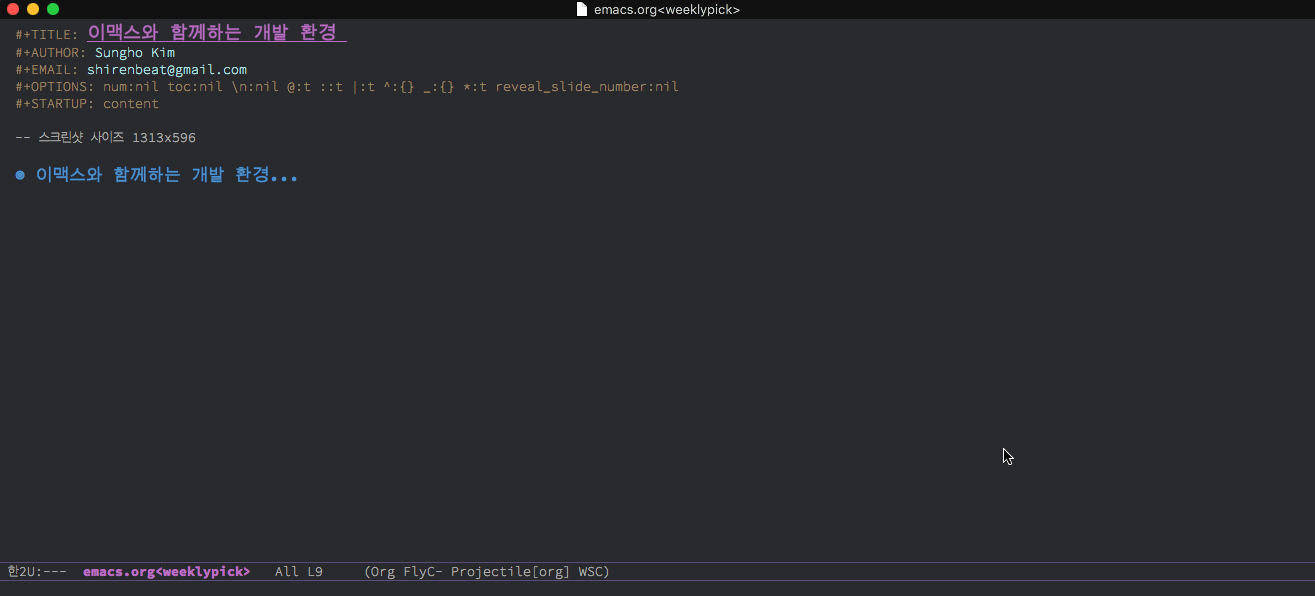Click the email shirenbeat@gmail.com
Viewport: 1315px width, 596px height.
point(167,69)
